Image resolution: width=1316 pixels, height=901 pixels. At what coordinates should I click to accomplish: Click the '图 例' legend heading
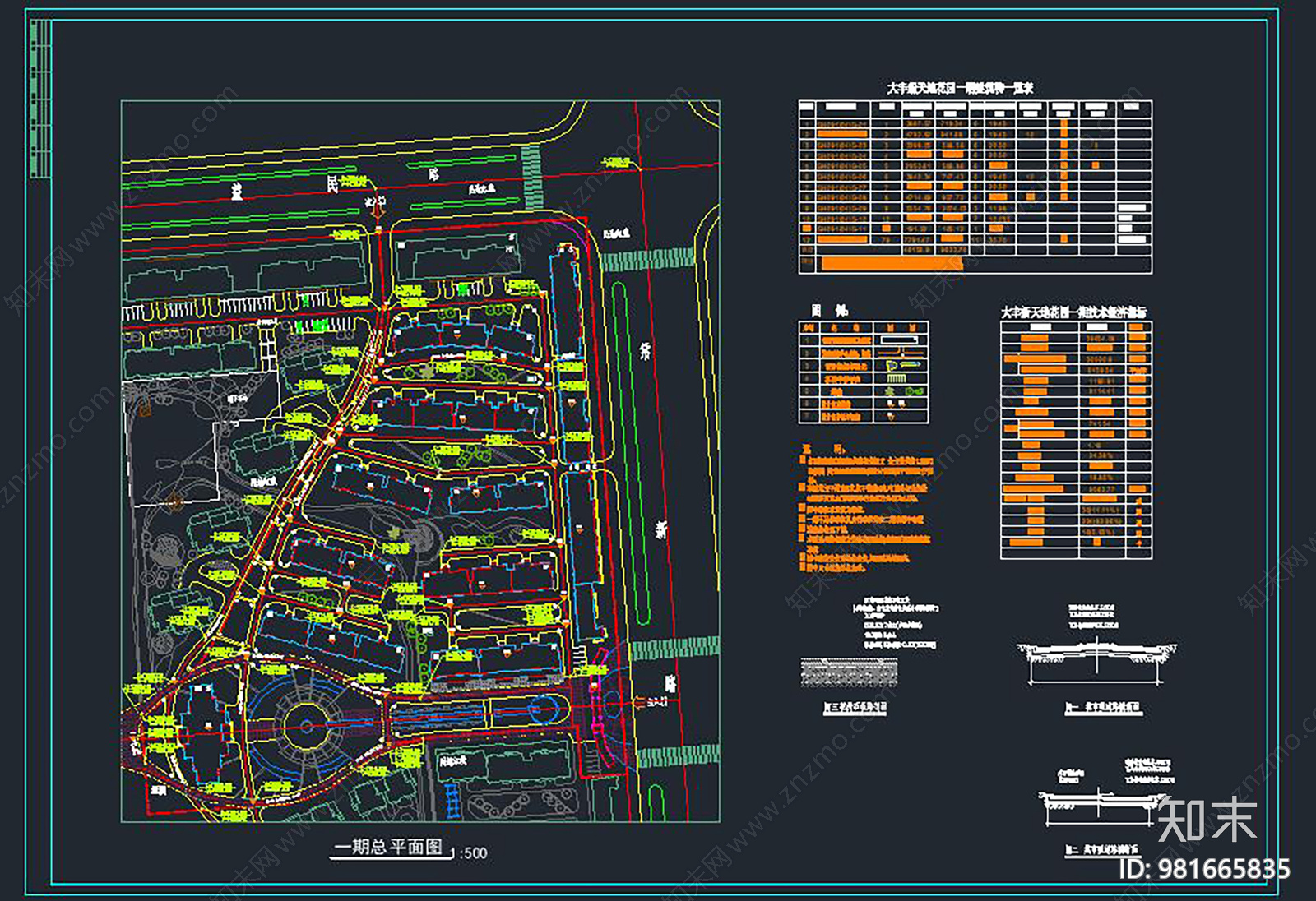coord(830,310)
